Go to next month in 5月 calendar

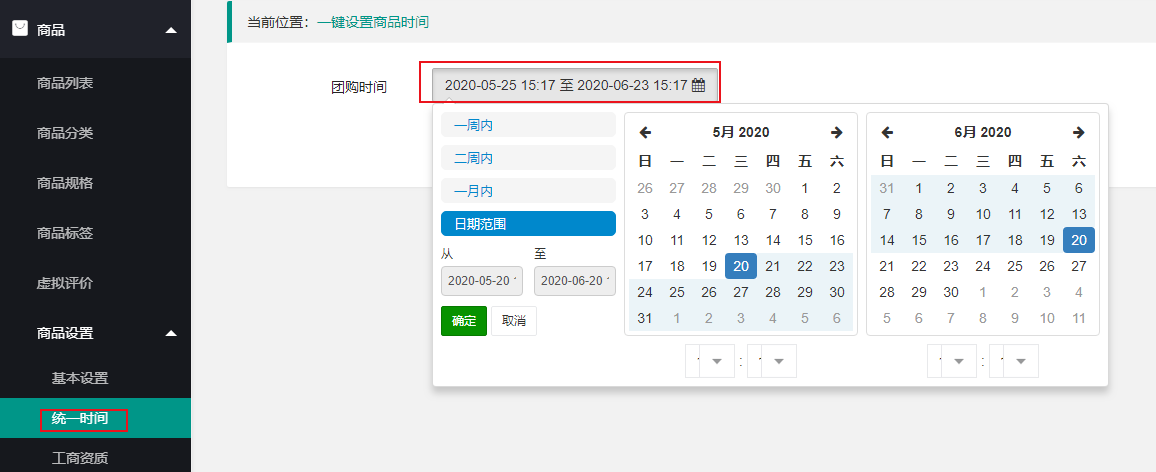pyautogui.click(x=837, y=133)
